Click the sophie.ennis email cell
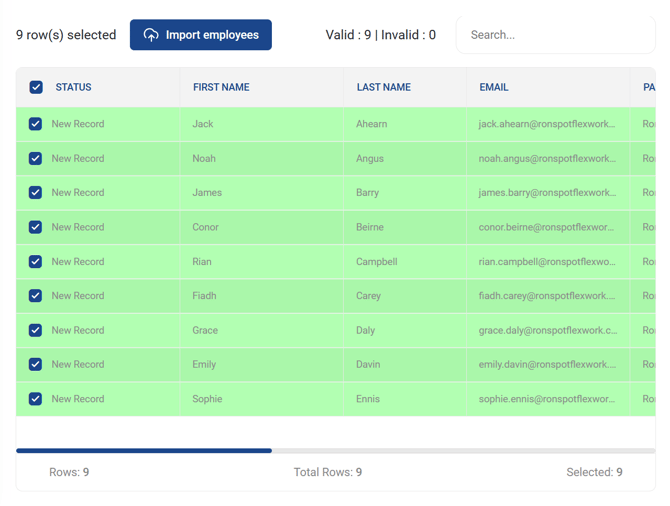Viewport: 670px width, 506px height. point(547,399)
